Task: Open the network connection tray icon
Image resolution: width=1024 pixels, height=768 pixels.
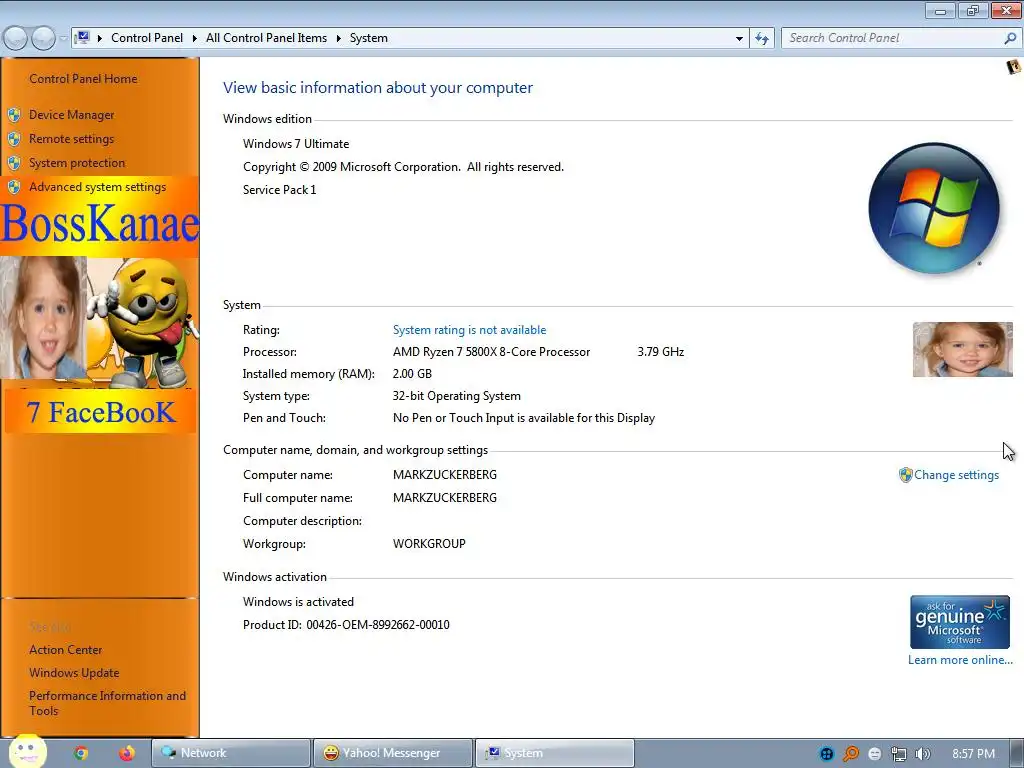Action: click(x=899, y=754)
